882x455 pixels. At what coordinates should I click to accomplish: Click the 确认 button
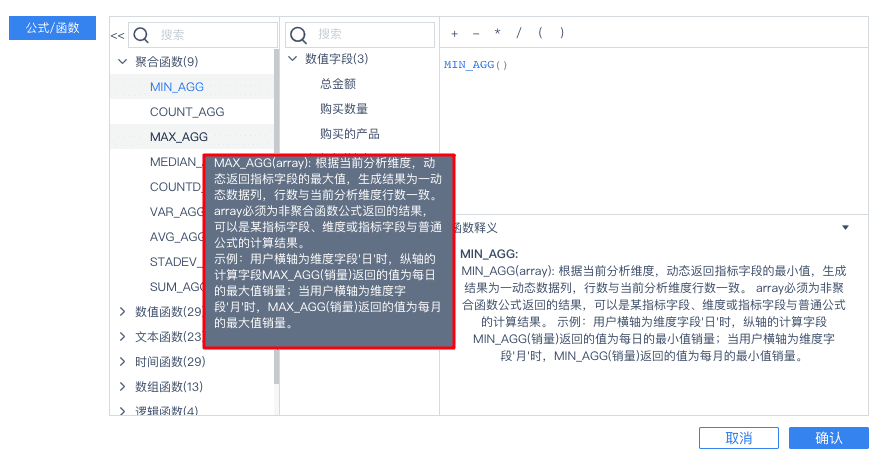(829, 438)
